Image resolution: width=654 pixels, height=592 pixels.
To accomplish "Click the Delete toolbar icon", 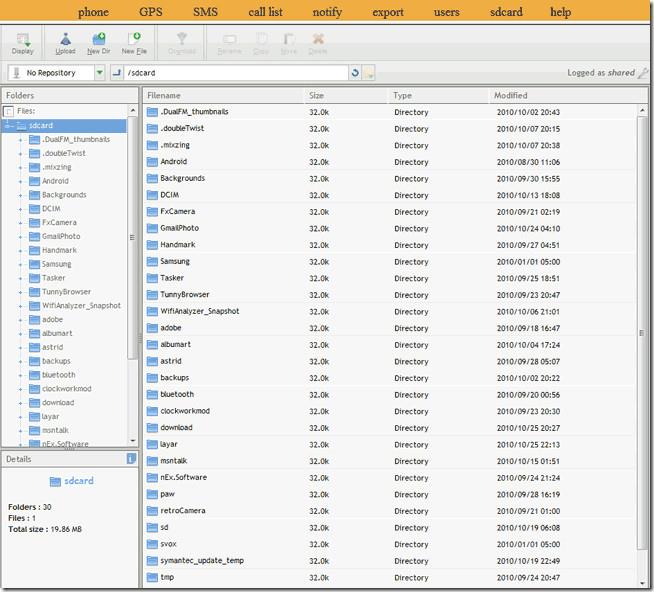I will coord(318,43).
